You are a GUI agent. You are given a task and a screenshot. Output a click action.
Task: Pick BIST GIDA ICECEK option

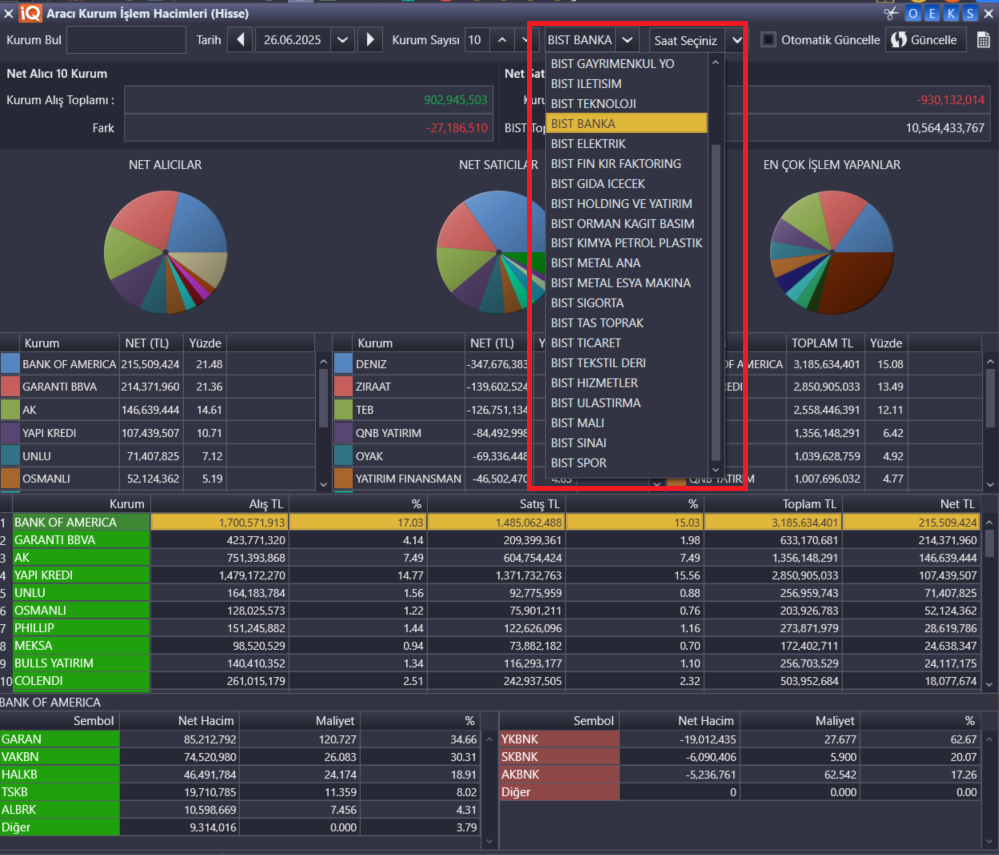pyautogui.click(x=626, y=183)
